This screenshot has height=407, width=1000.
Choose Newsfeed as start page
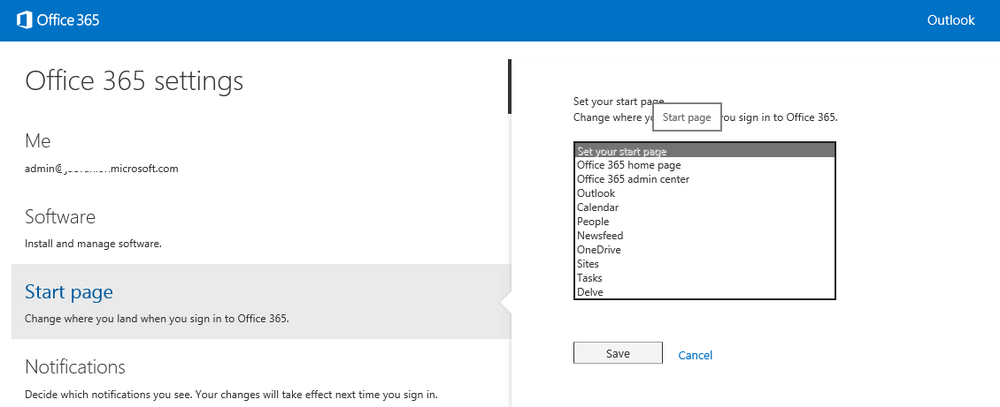(704, 235)
